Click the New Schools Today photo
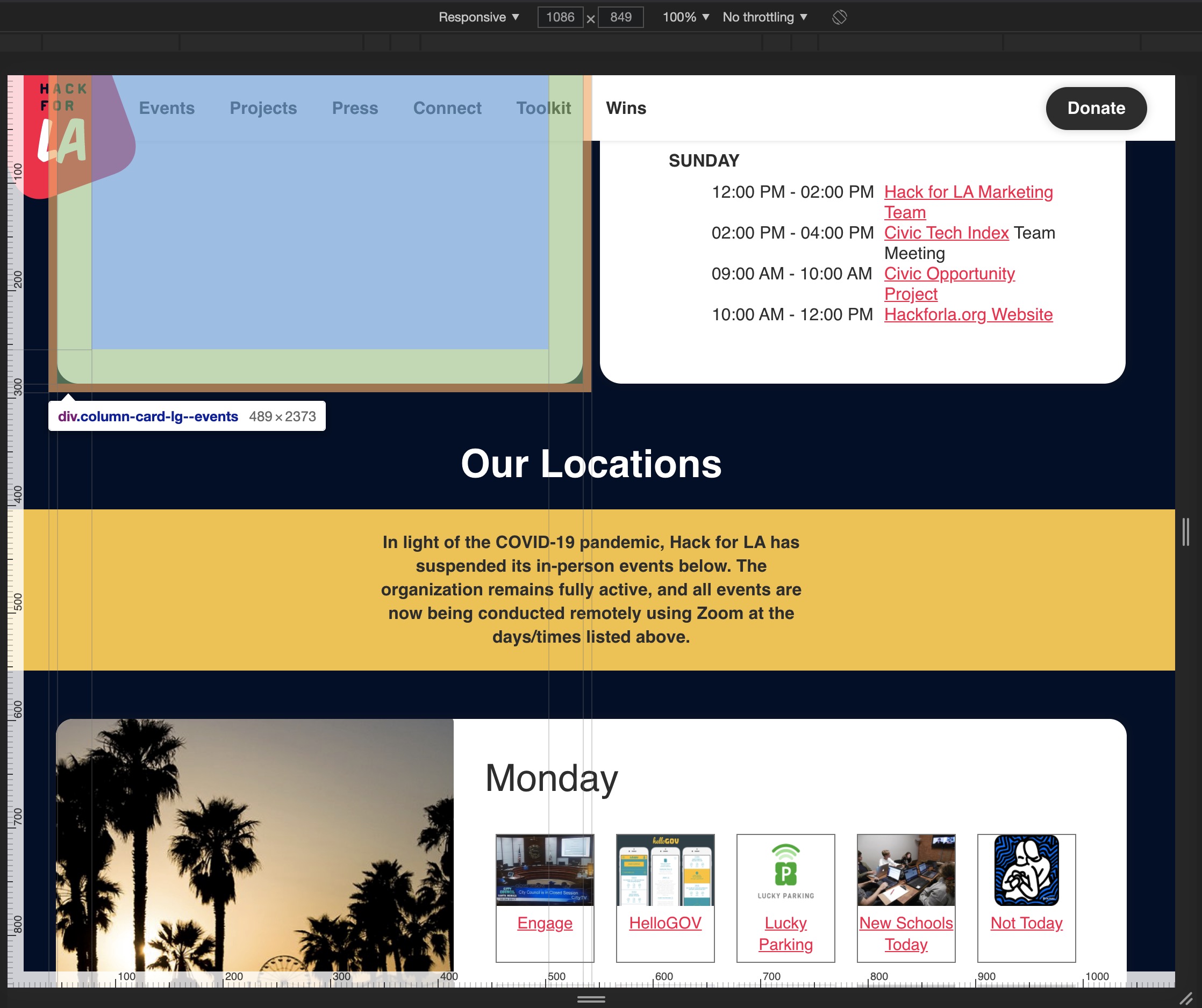 click(x=905, y=870)
